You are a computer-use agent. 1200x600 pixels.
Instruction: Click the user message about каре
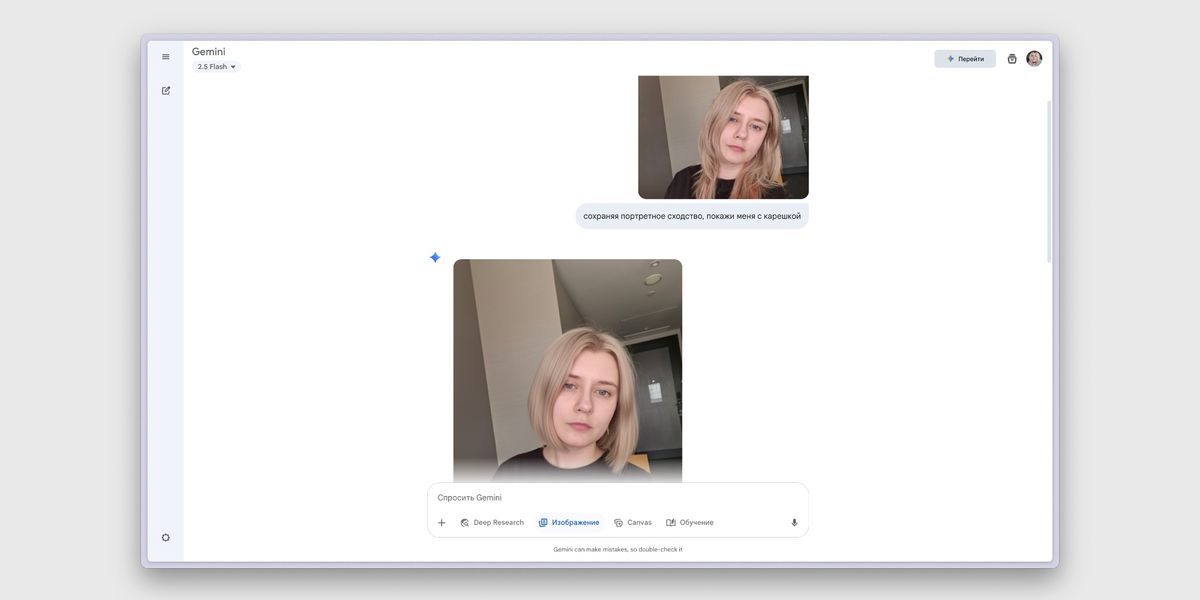click(692, 216)
